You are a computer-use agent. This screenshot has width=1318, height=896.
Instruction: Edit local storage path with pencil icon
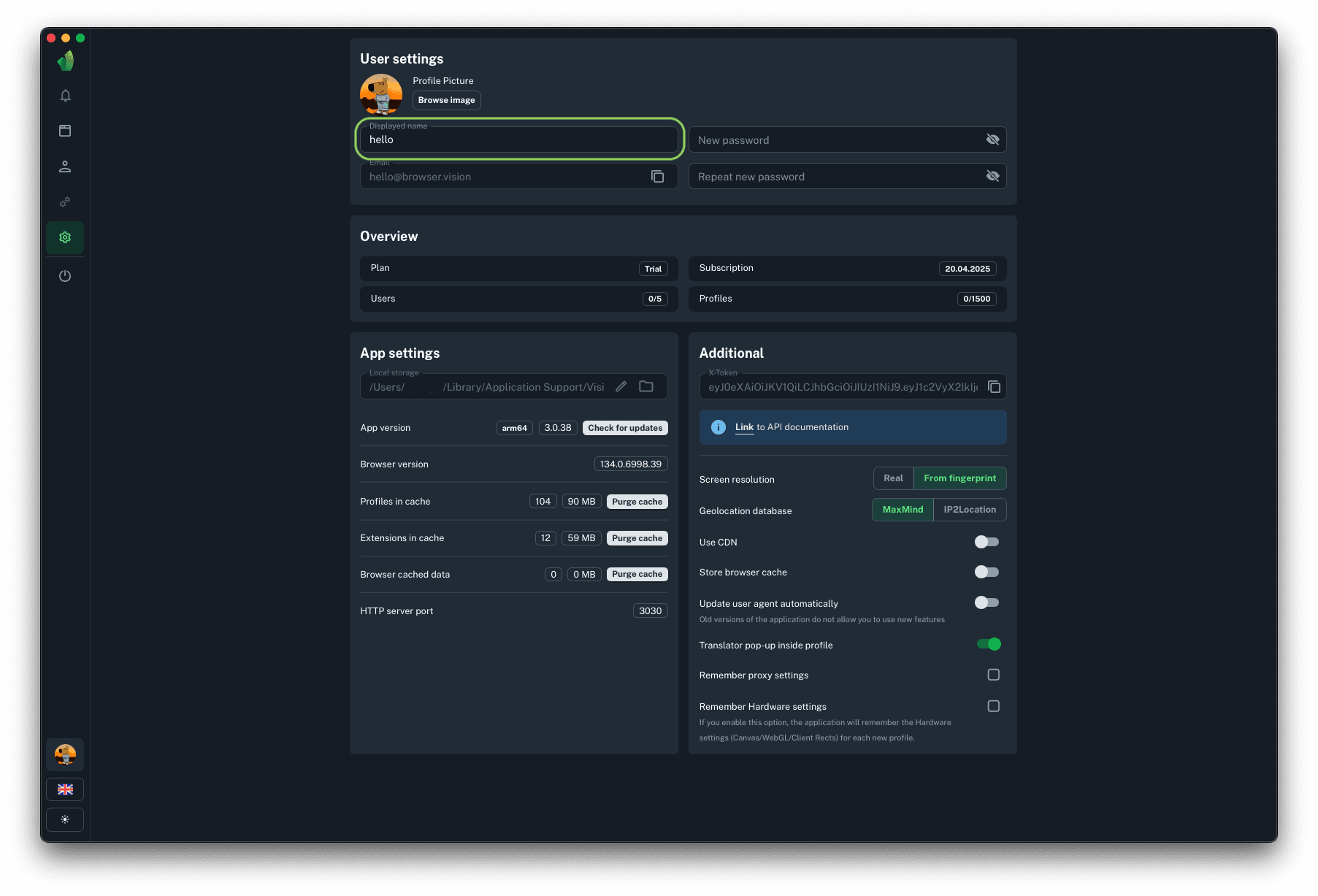pyautogui.click(x=621, y=387)
